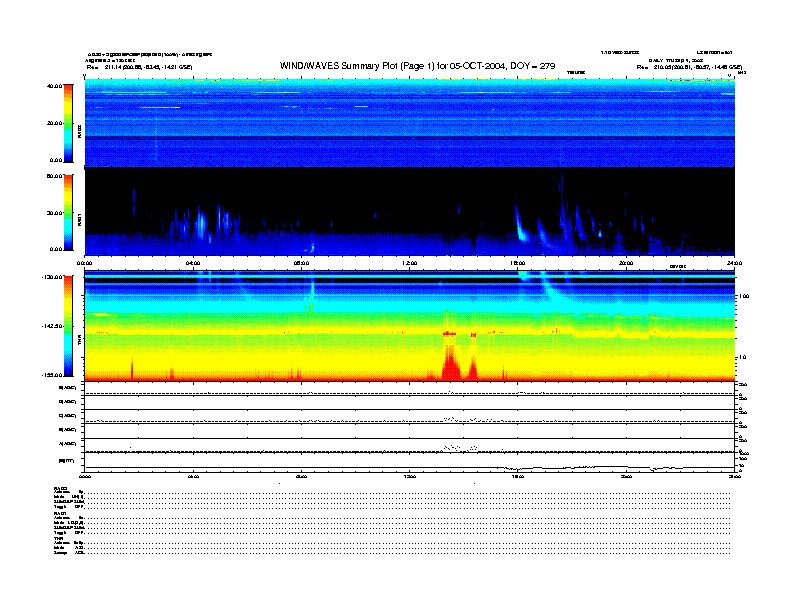Image resolution: width=792 pixels, height=612 pixels.
Task: Click the TNR color scale bar
Action: [69, 327]
